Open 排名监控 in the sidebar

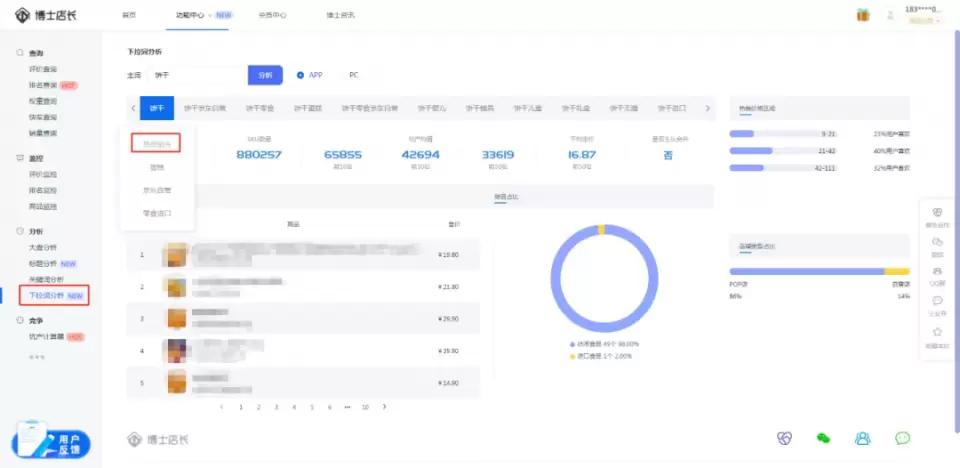(x=43, y=191)
